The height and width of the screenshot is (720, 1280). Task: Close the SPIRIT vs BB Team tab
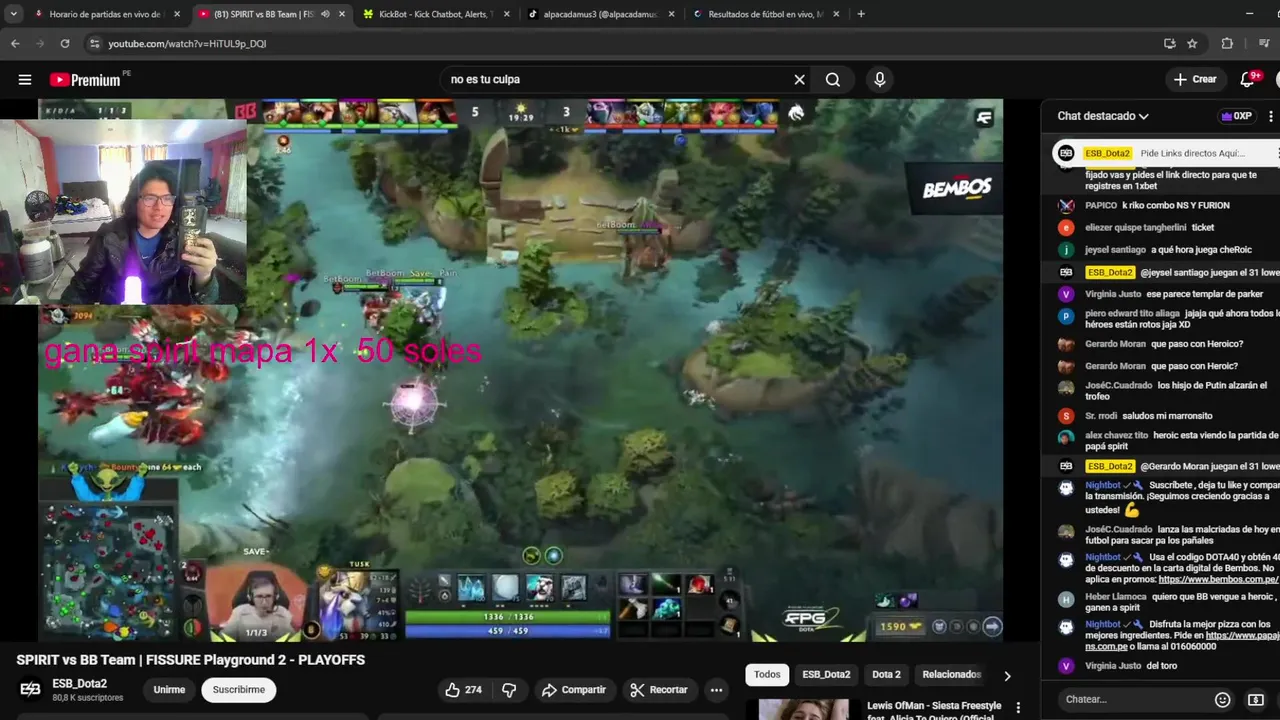[342, 14]
